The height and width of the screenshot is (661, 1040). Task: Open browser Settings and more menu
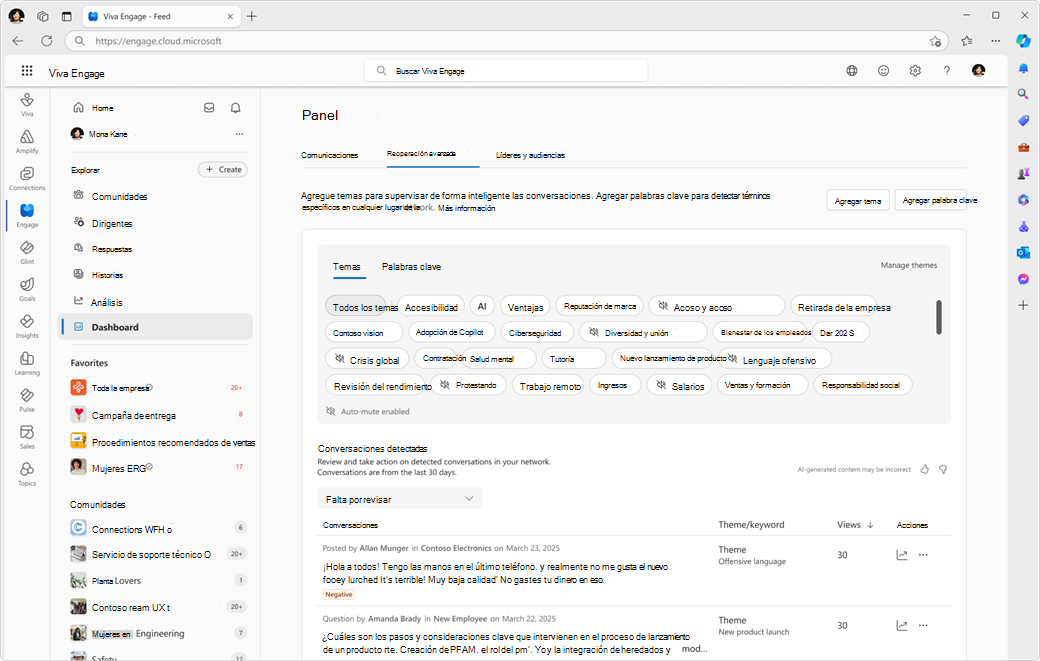(x=996, y=40)
